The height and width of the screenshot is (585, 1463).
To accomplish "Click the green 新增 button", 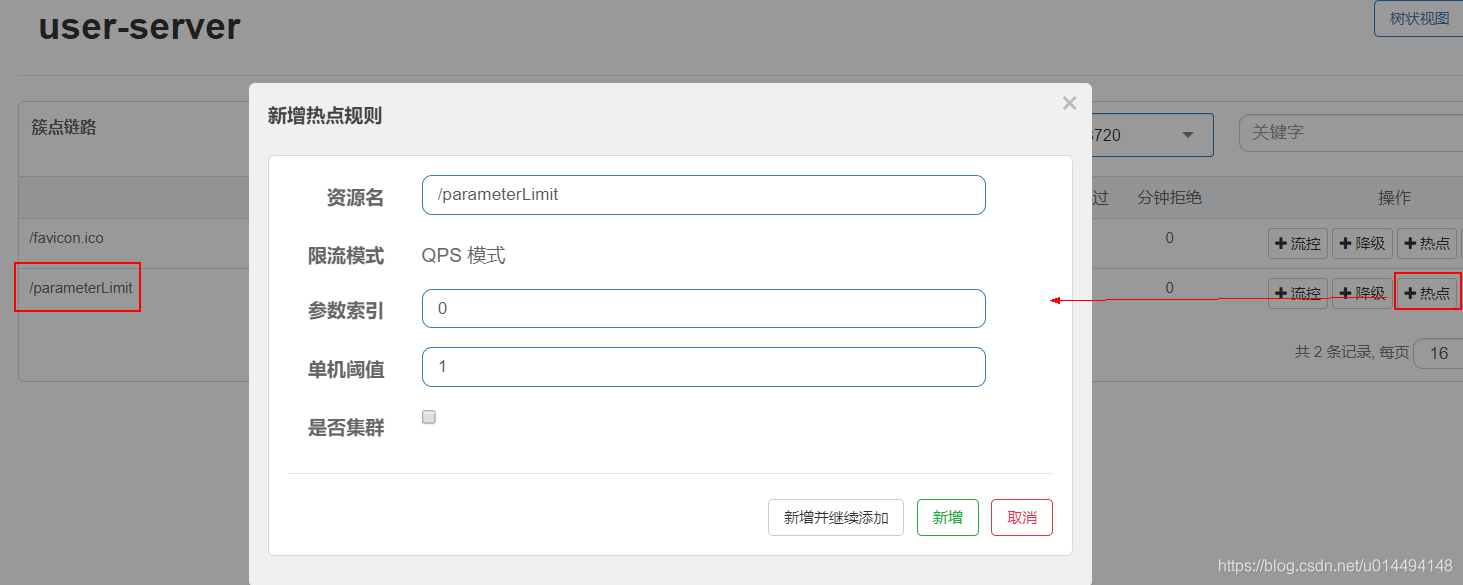I will [947, 517].
